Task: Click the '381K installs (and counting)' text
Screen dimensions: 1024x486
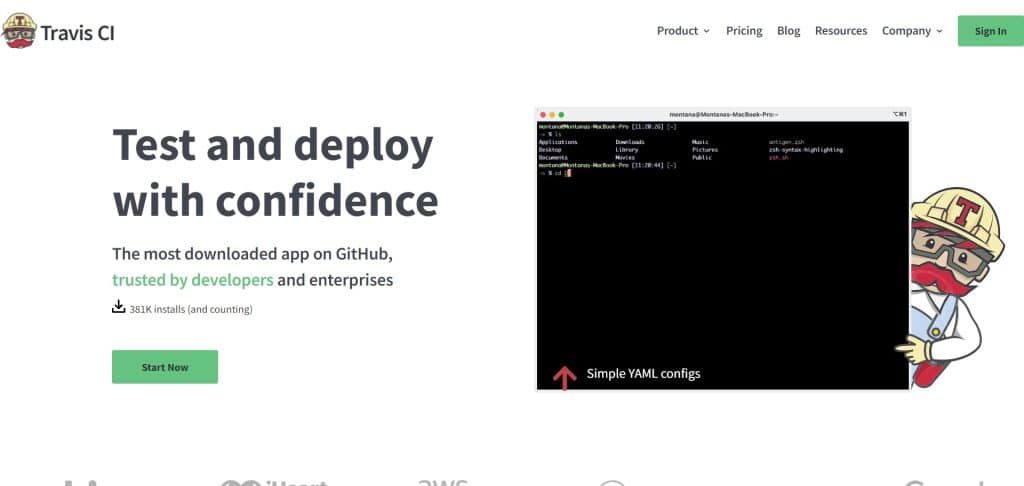Action: pos(191,309)
